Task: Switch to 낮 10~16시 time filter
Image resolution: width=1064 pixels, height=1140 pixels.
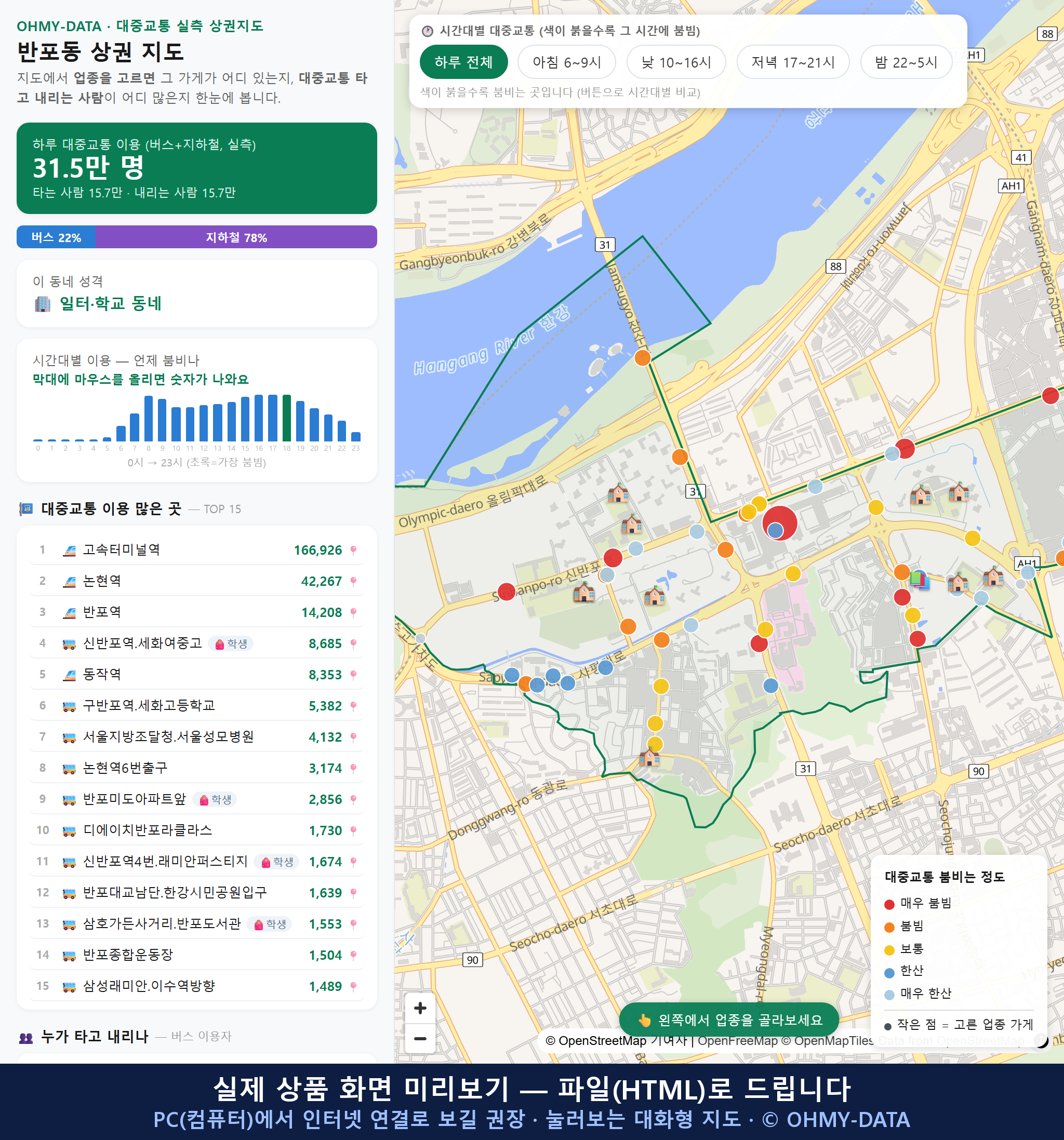Action: [676, 62]
